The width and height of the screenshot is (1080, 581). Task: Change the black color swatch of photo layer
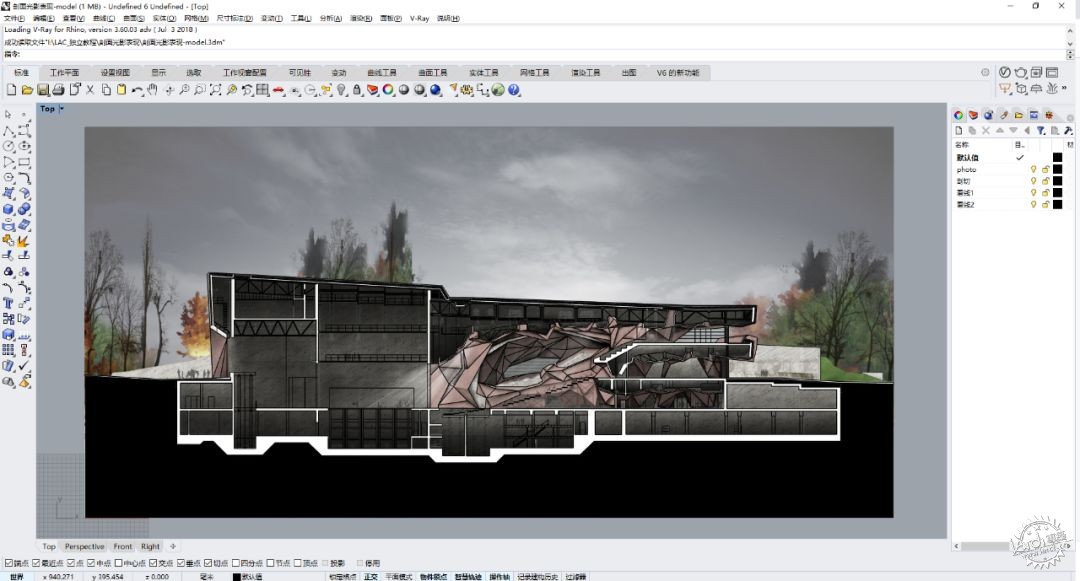(1057, 169)
